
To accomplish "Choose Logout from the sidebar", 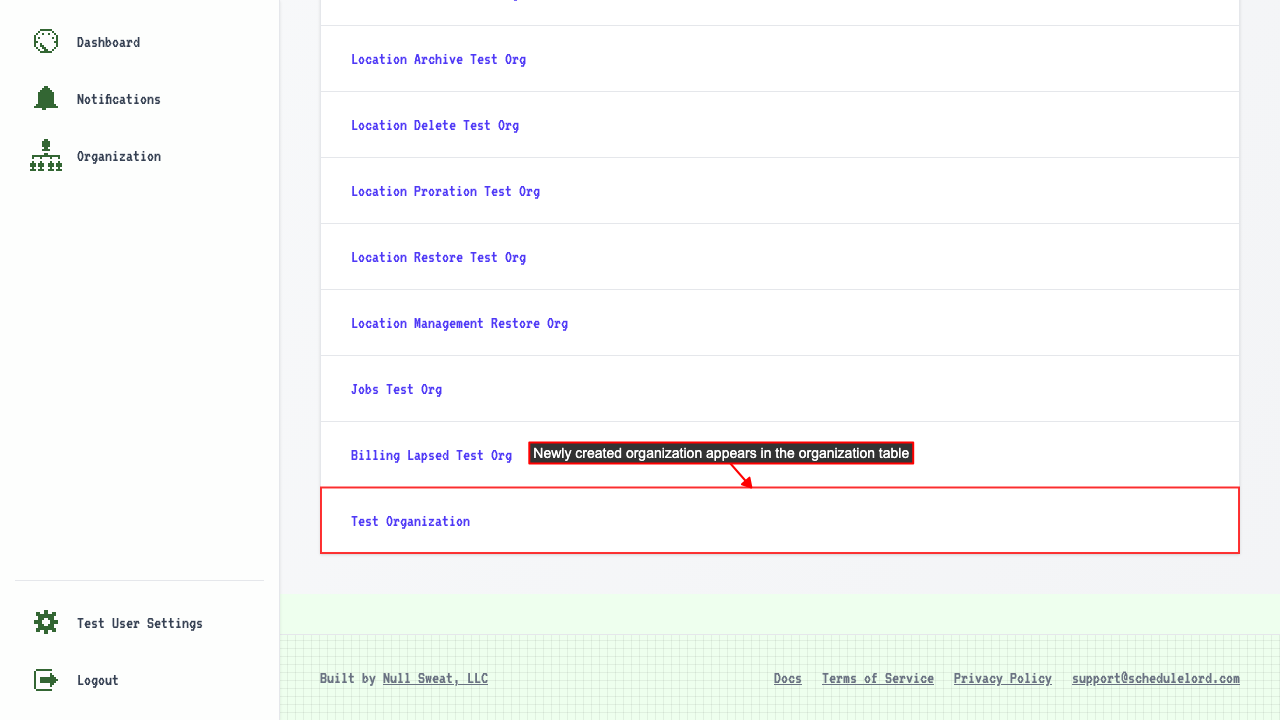I will tap(97, 680).
